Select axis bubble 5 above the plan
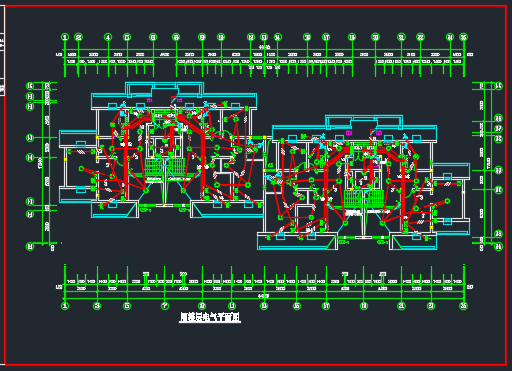The height and width of the screenshot is (371, 512). pyautogui.click(x=127, y=37)
